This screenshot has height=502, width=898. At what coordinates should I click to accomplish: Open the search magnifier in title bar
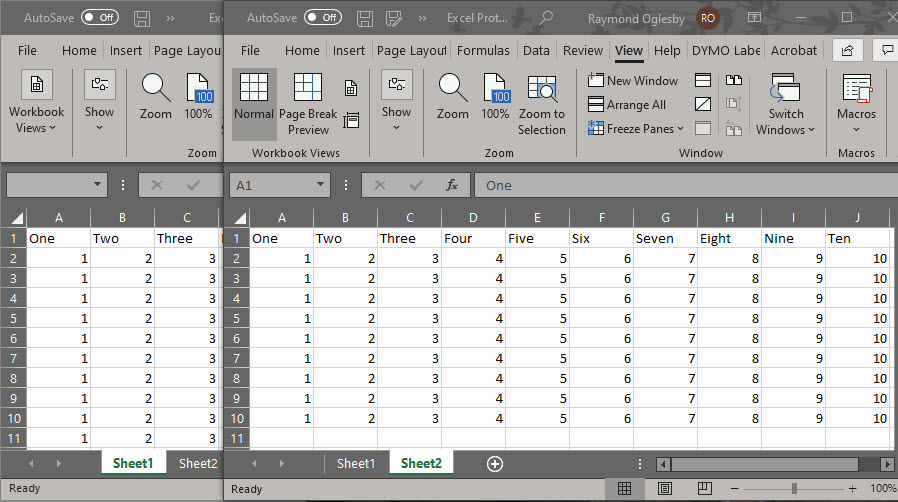546,18
